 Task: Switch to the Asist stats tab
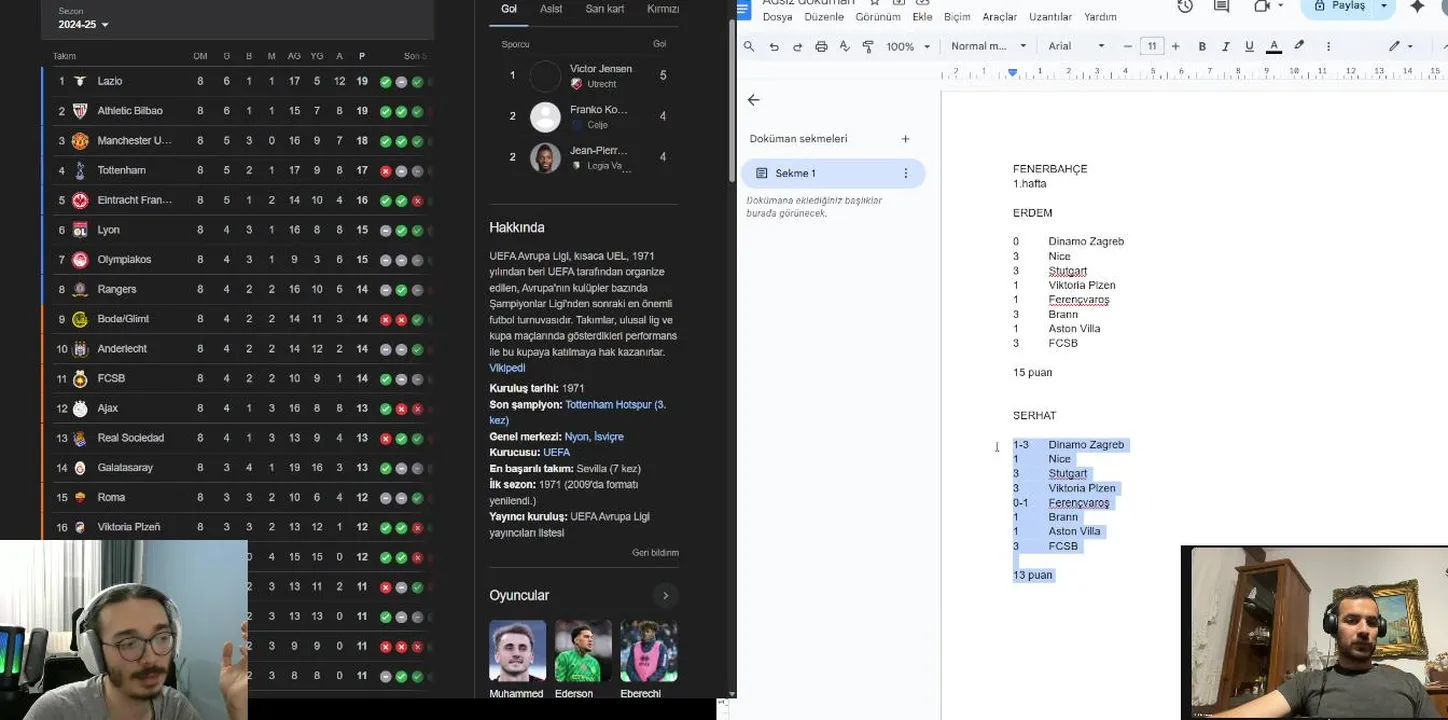coord(551,9)
